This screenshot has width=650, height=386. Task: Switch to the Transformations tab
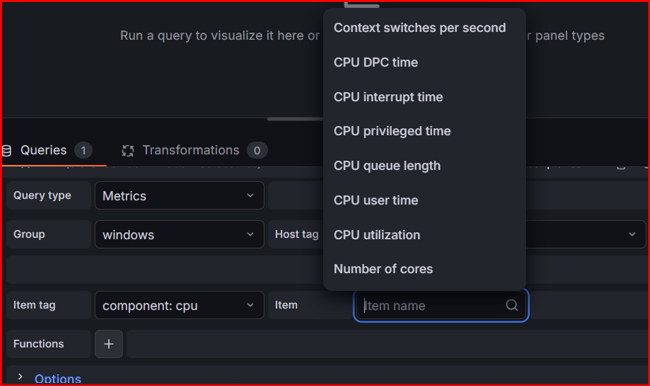tap(195, 150)
